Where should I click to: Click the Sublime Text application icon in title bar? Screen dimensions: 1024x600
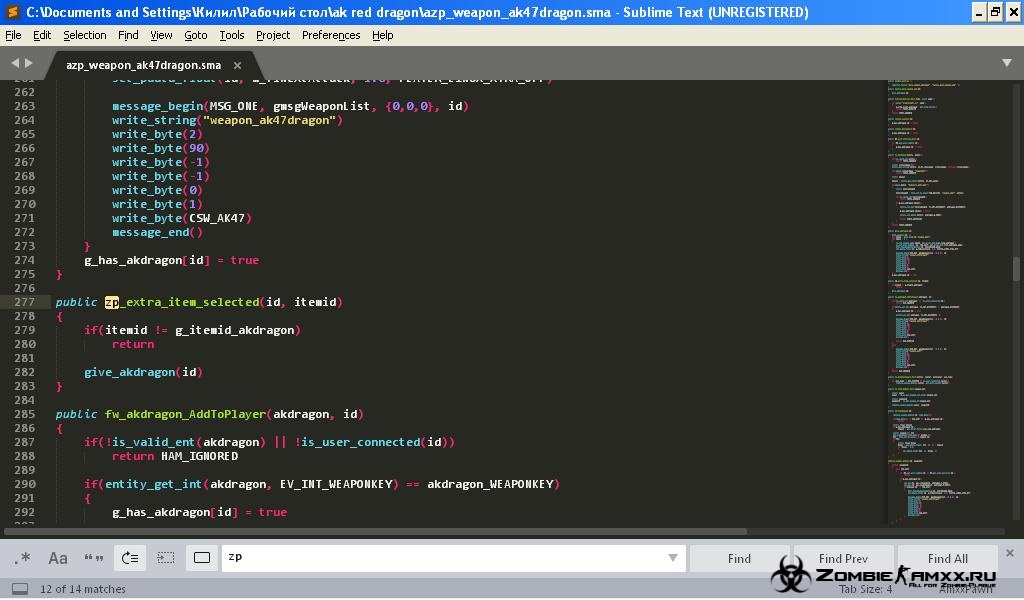point(12,12)
